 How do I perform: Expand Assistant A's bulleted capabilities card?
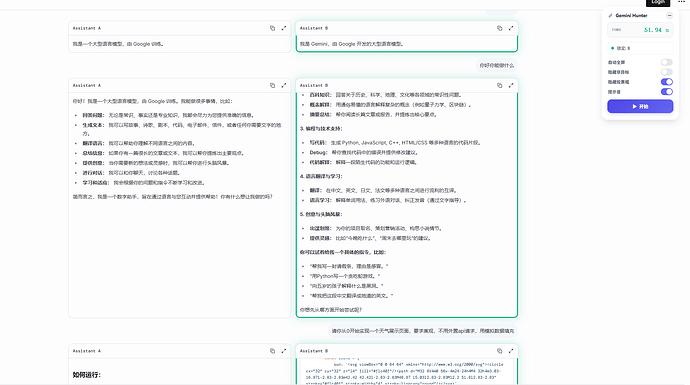[x=284, y=85]
